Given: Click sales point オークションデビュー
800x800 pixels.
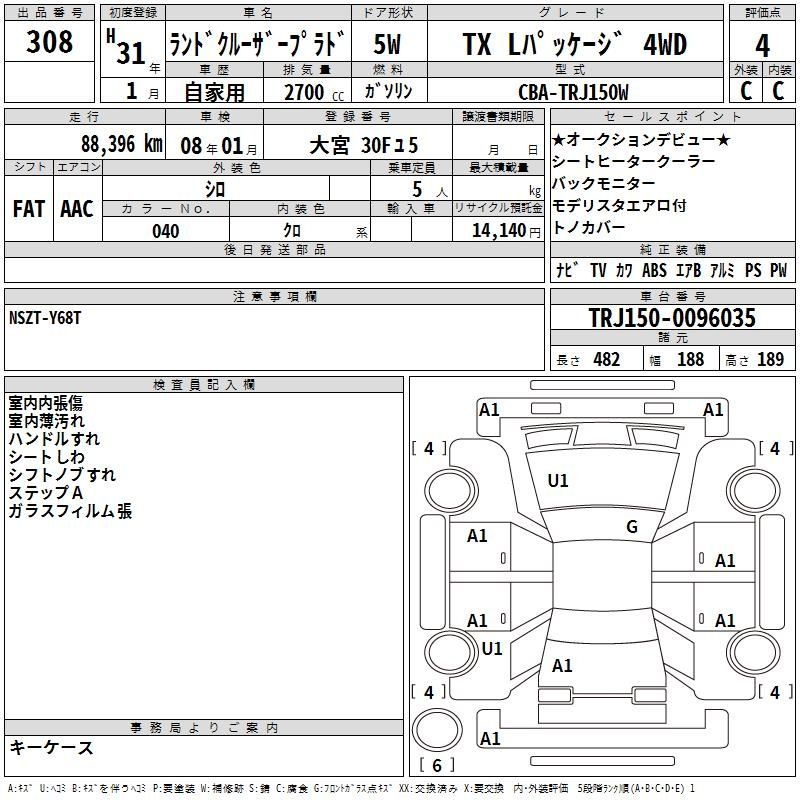Looking at the screenshot, I should pos(641,139).
